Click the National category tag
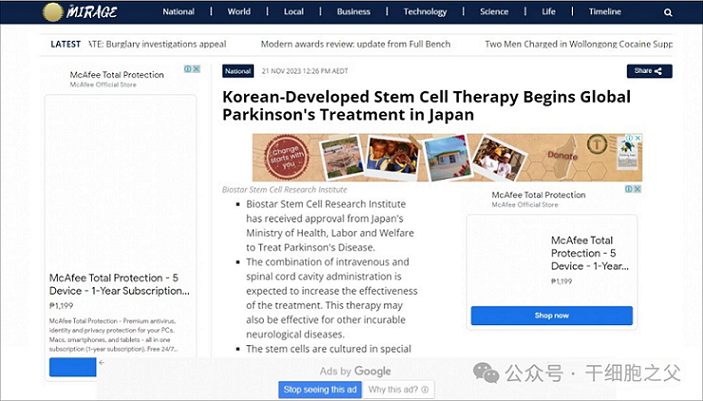 point(238,71)
